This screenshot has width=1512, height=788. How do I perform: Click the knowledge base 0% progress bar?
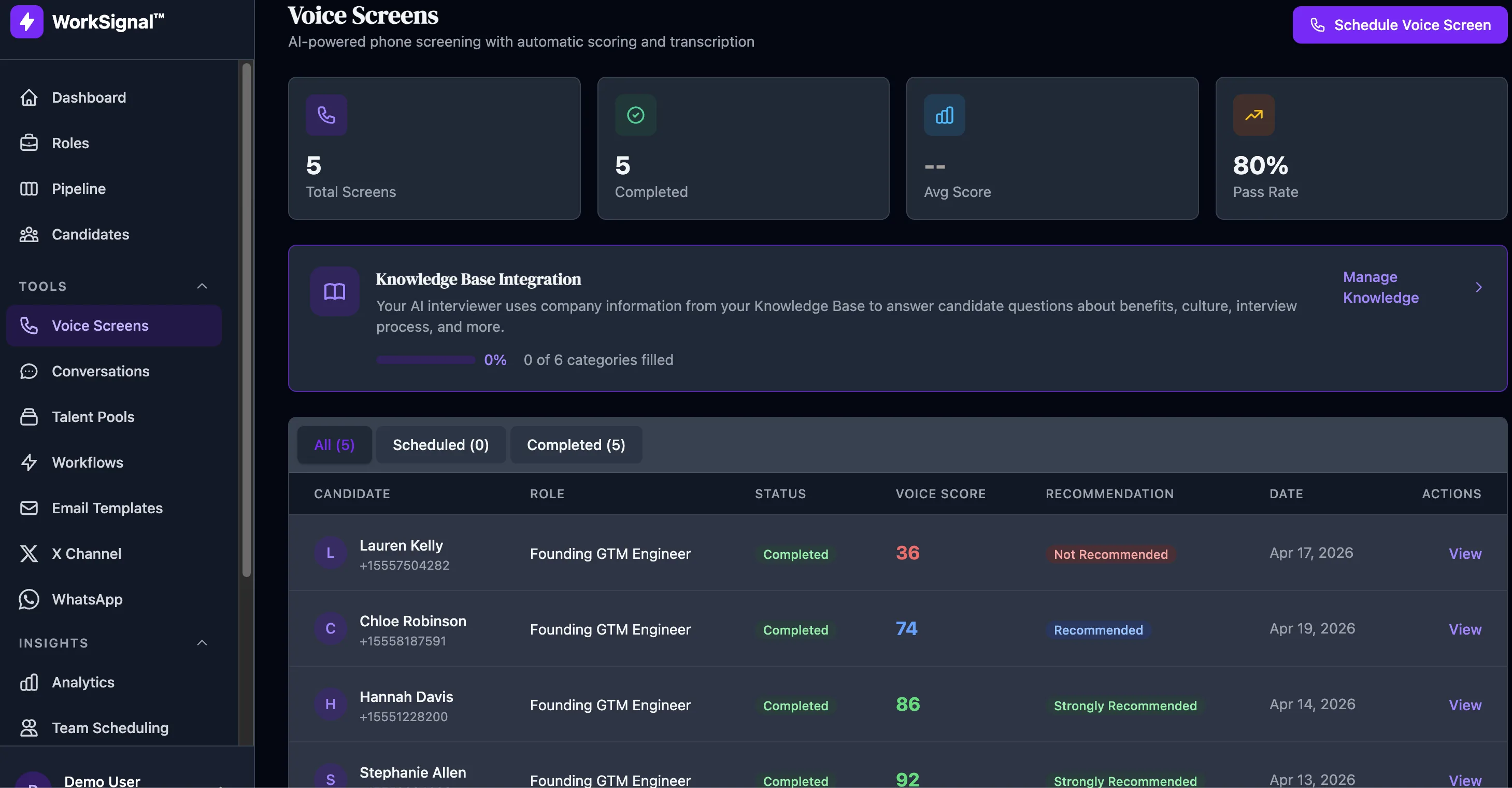(425, 359)
